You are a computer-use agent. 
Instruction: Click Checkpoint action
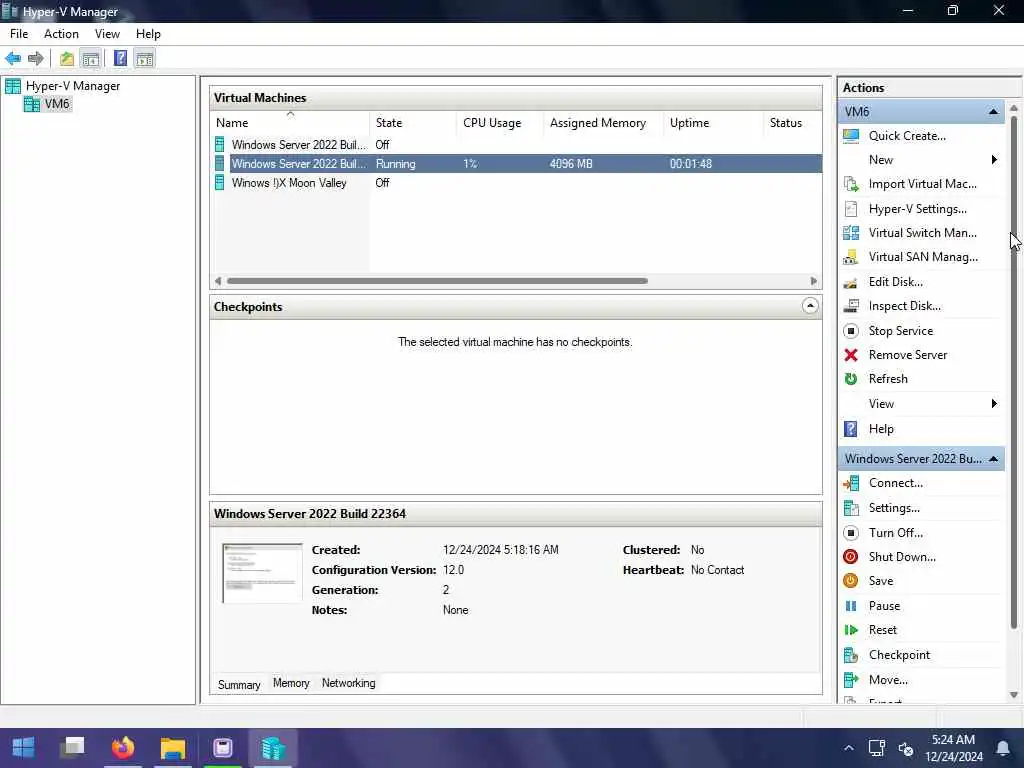(x=899, y=655)
